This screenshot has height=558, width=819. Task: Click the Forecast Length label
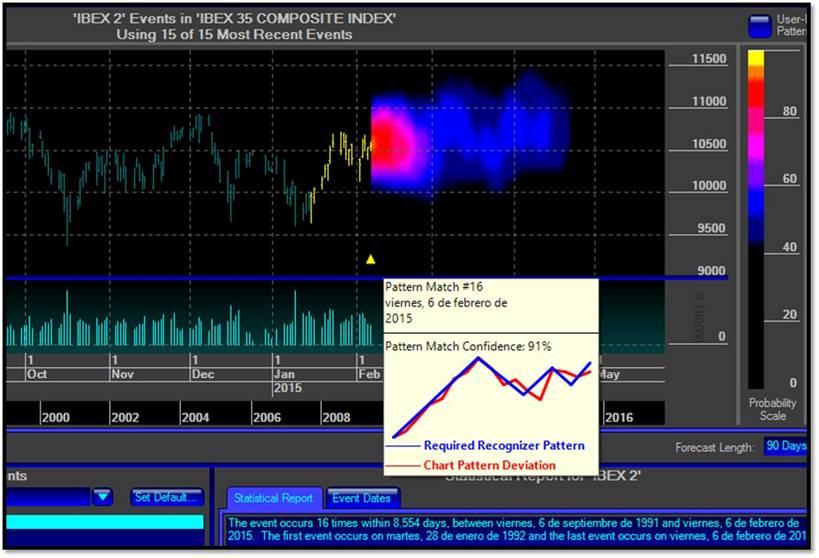[715, 447]
